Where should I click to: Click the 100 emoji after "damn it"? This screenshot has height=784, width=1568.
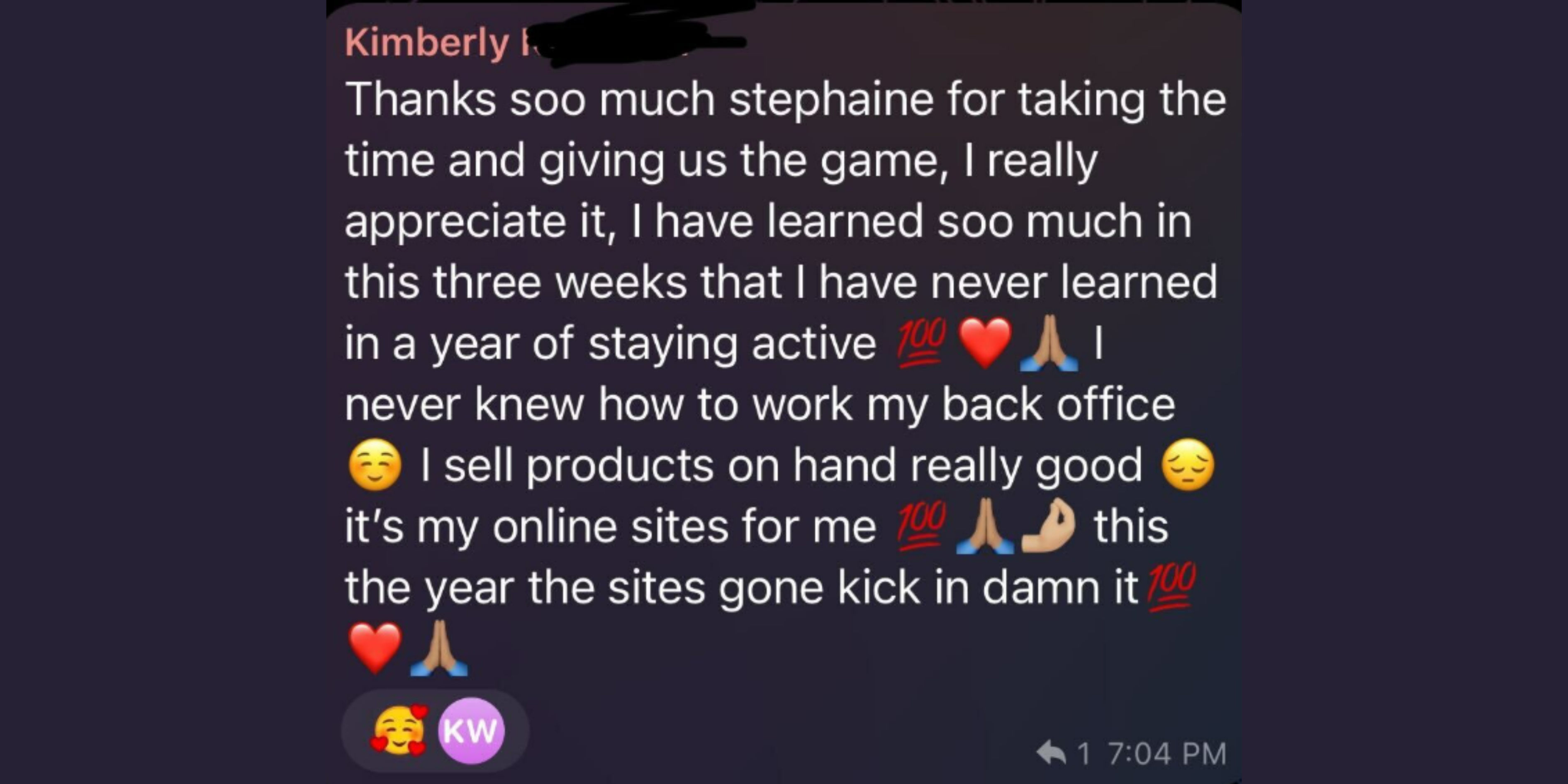(x=1171, y=586)
